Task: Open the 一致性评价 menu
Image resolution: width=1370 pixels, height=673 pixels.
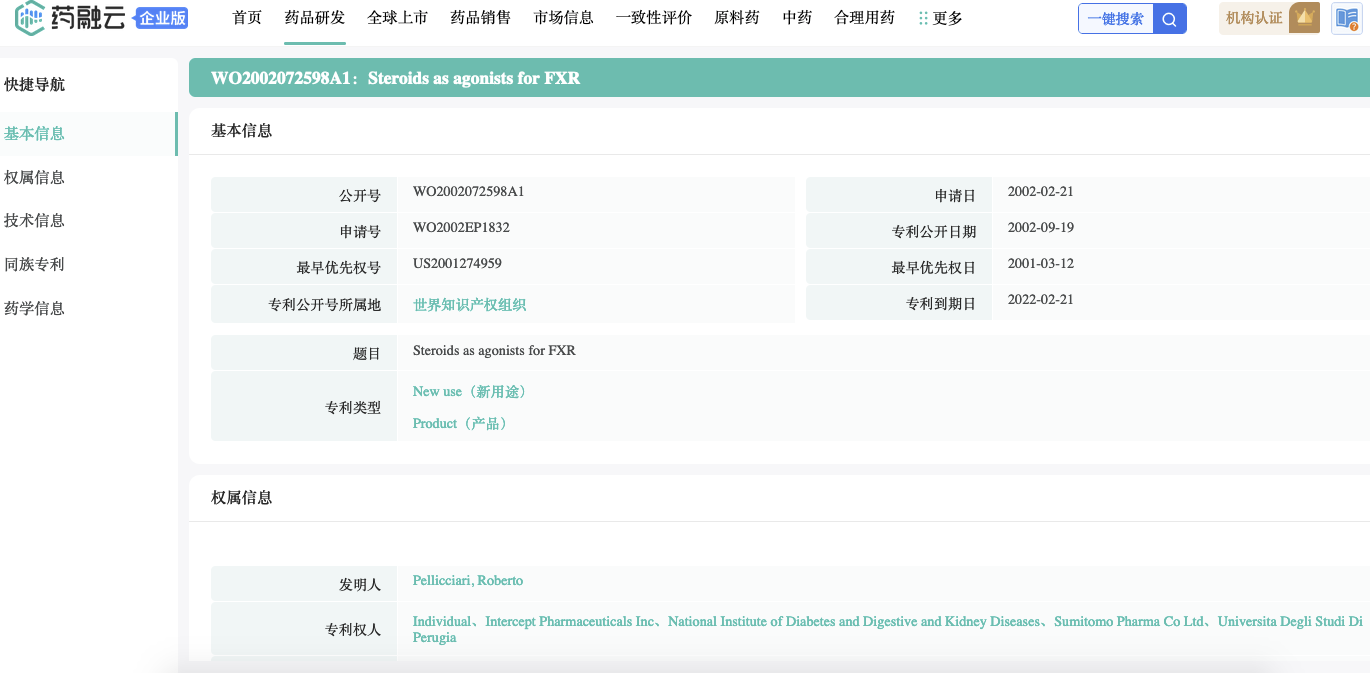Action: [654, 18]
